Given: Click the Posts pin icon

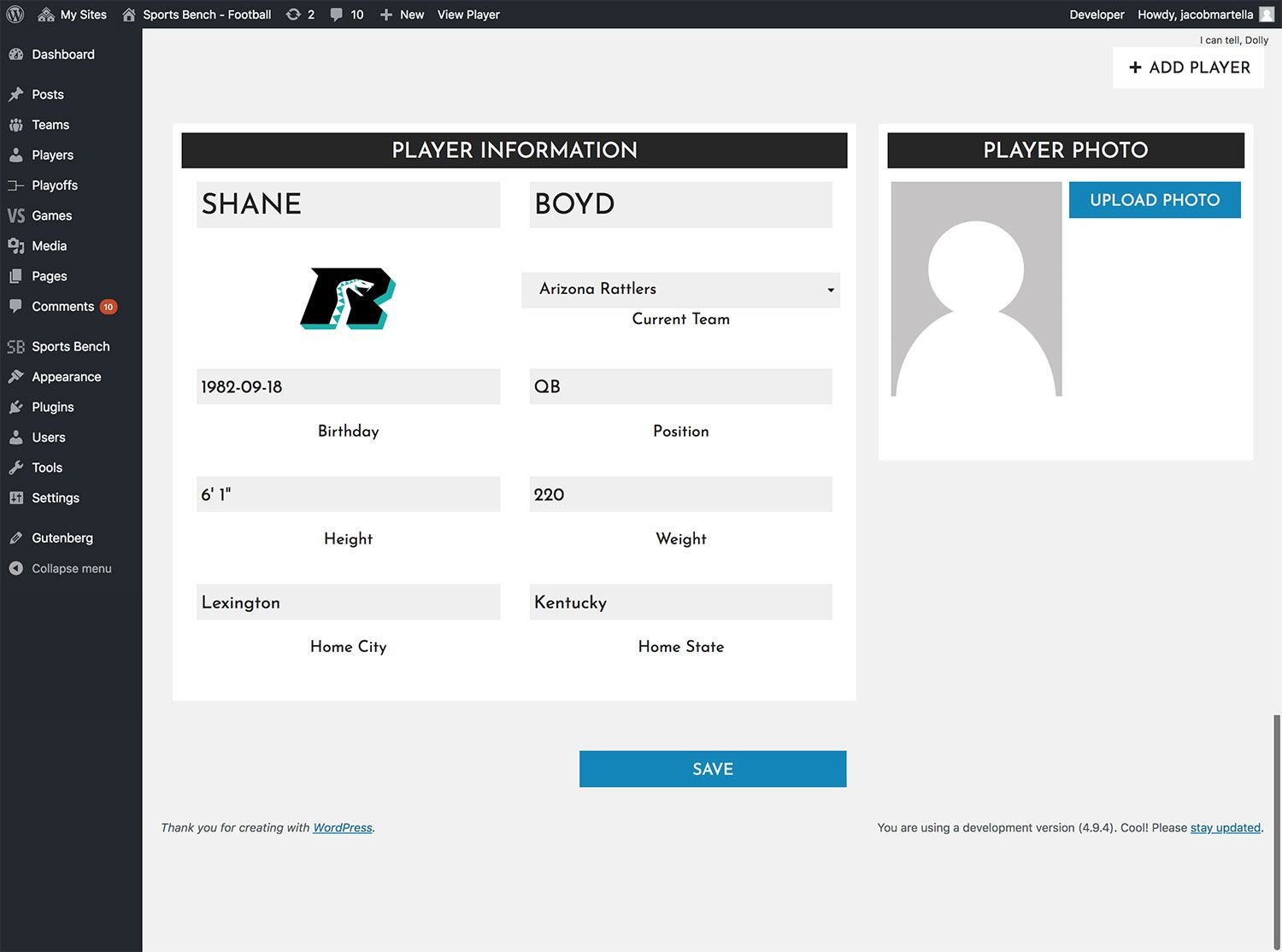Looking at the screenshot, I should tap(16, 94).
